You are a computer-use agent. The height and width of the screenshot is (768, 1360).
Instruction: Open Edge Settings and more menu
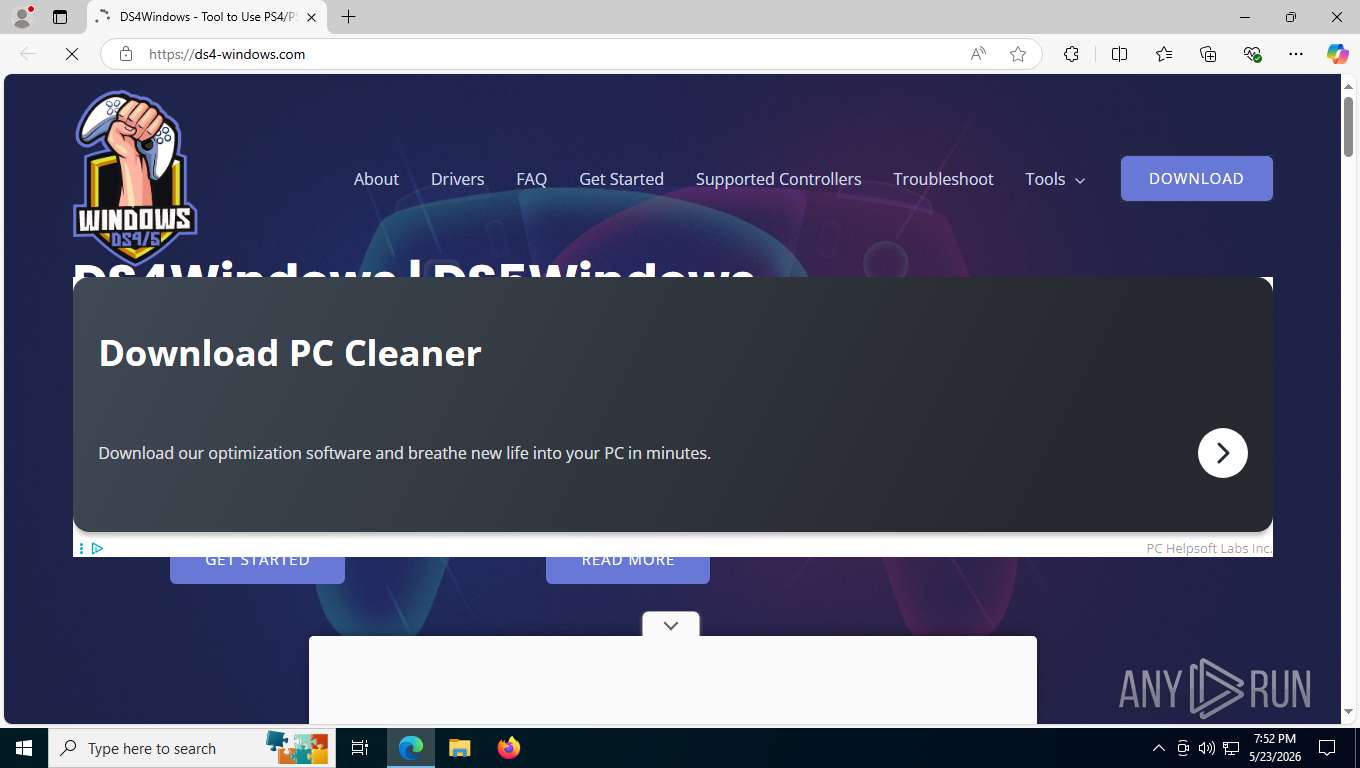[x=1296, y=54]
